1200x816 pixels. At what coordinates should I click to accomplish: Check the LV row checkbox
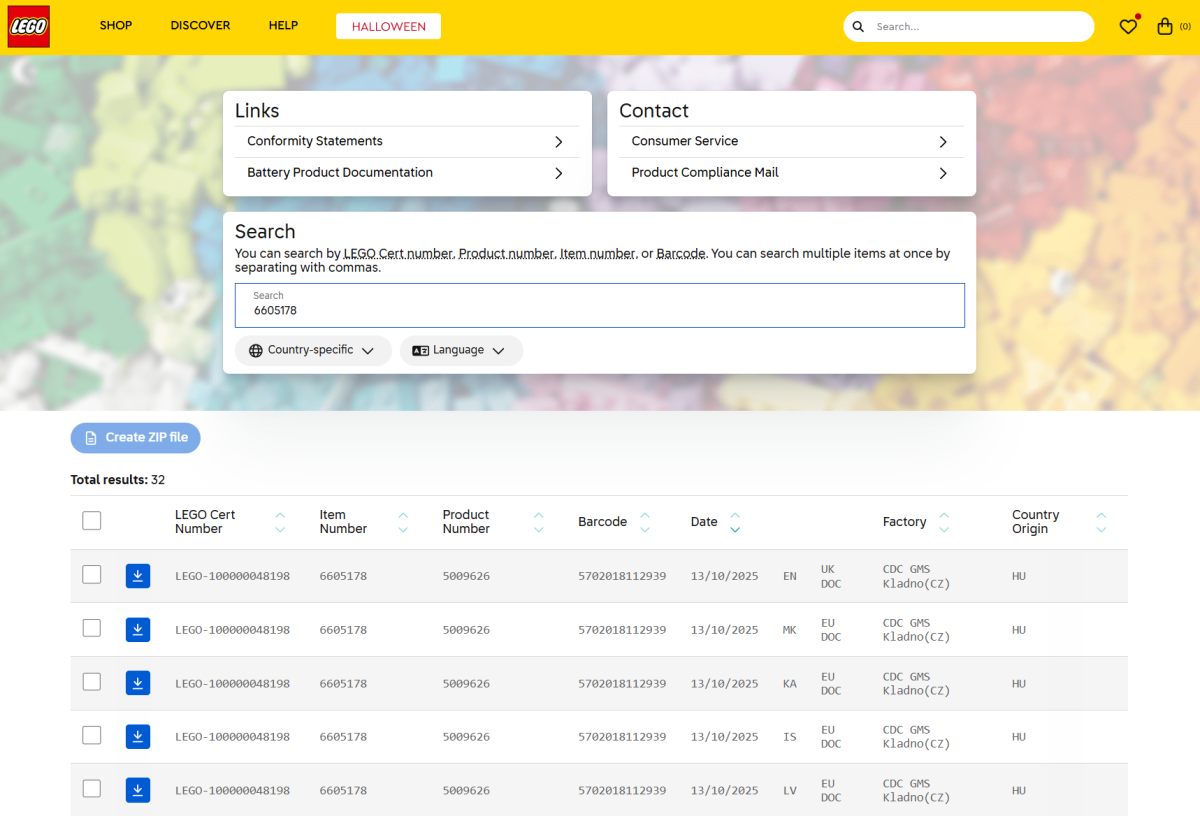[92, 788]
